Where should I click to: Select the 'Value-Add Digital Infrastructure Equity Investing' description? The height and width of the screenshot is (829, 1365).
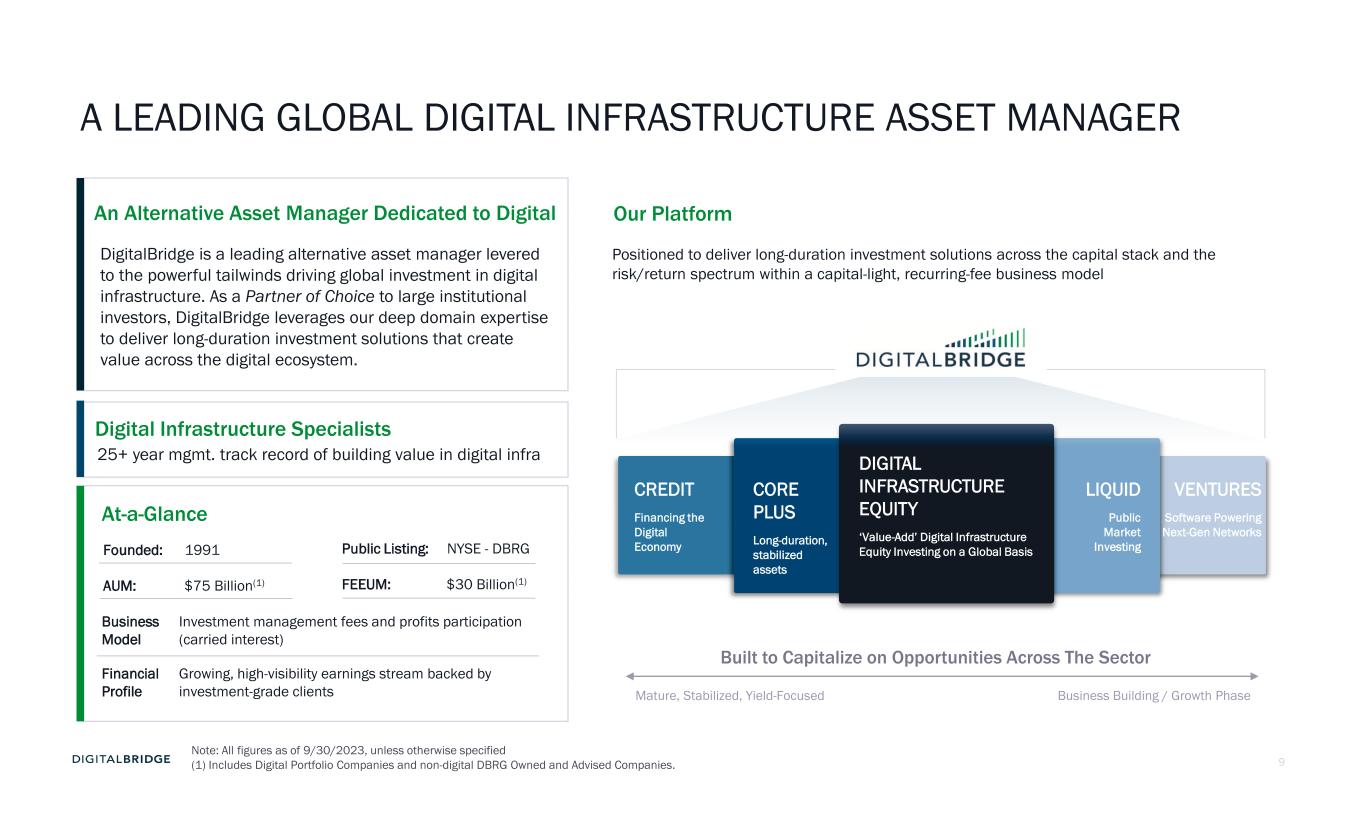point(946,545)
